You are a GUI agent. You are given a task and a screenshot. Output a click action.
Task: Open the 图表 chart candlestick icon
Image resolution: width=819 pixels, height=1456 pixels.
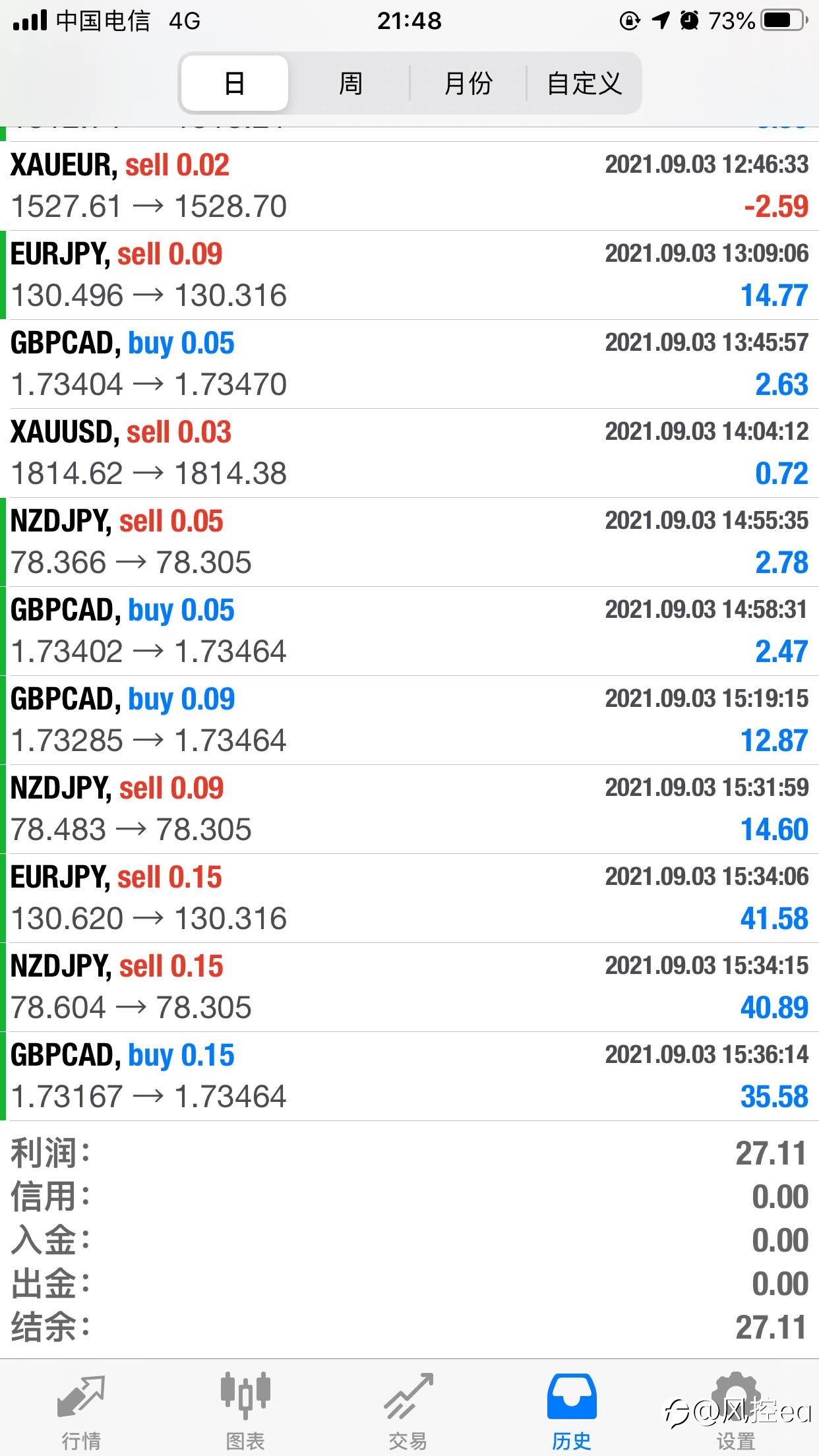click(245, 1395)
